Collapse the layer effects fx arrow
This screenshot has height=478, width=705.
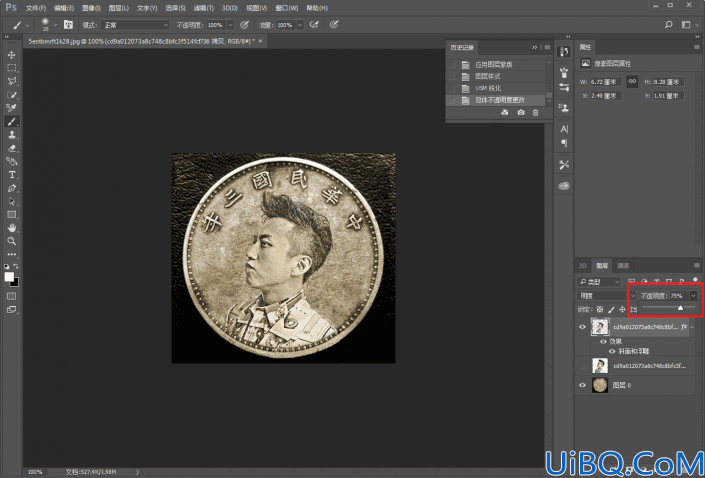[692, 327]
